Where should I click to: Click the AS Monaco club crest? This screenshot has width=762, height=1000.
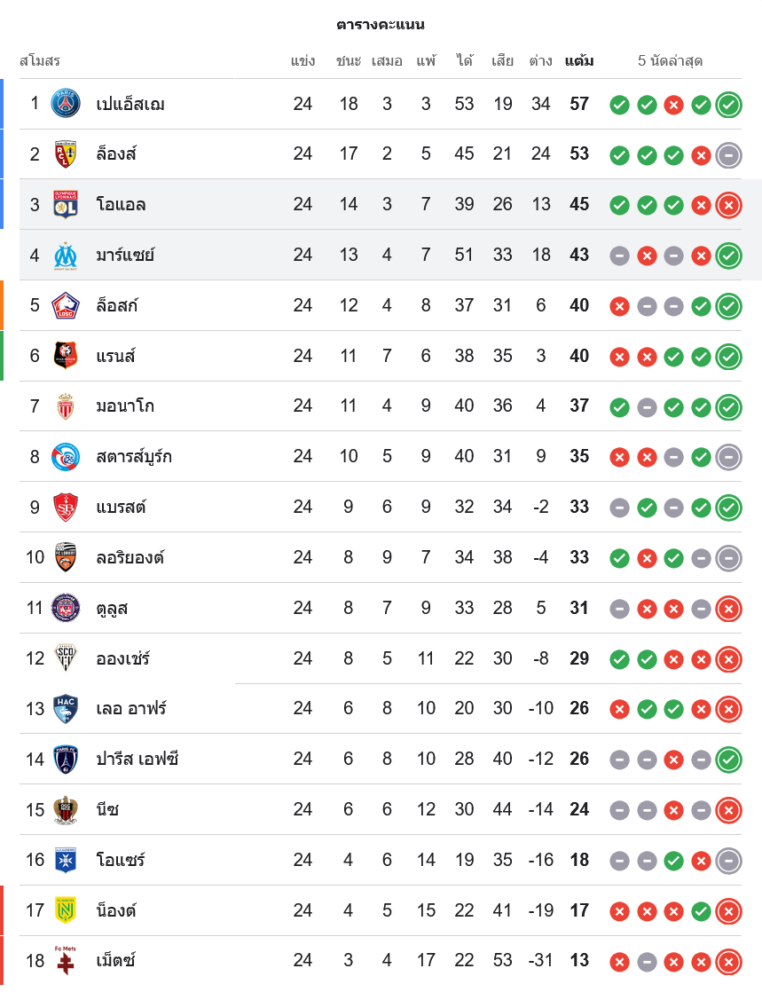click(x=66, y=406)
